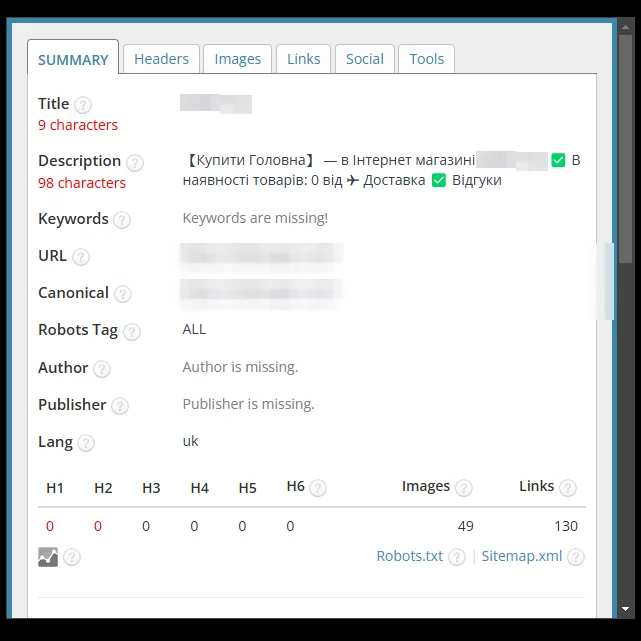Click the help icon next to Keywords
This screenshot has height=641, width=641.
122,220
